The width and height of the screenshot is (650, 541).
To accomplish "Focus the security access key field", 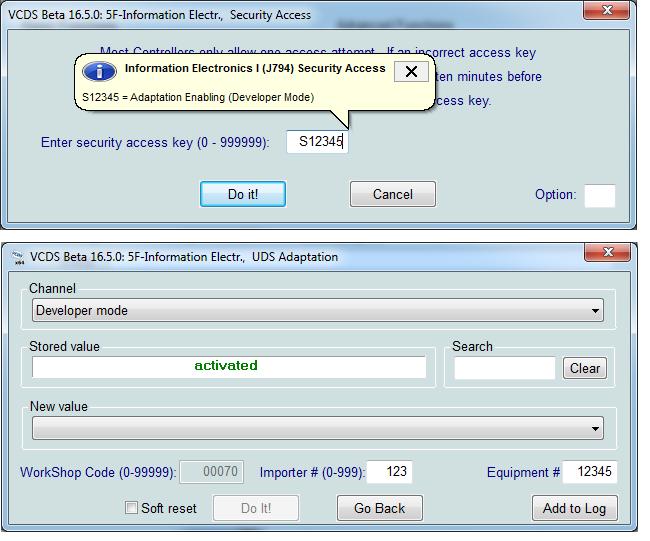I will click(317, 142).
